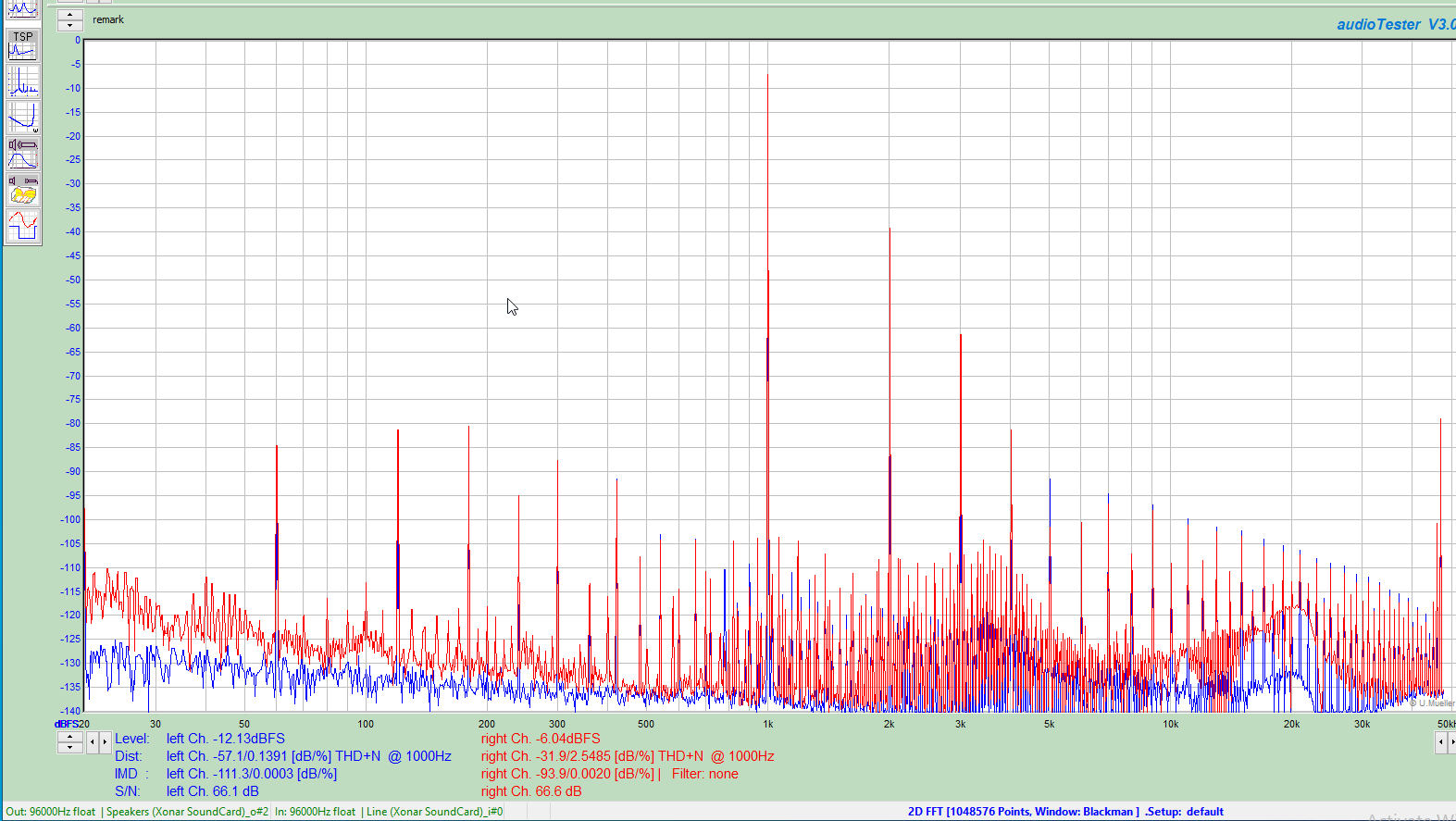Click right Ch. 66.6 dB S/N value

[x=531, y=791]
